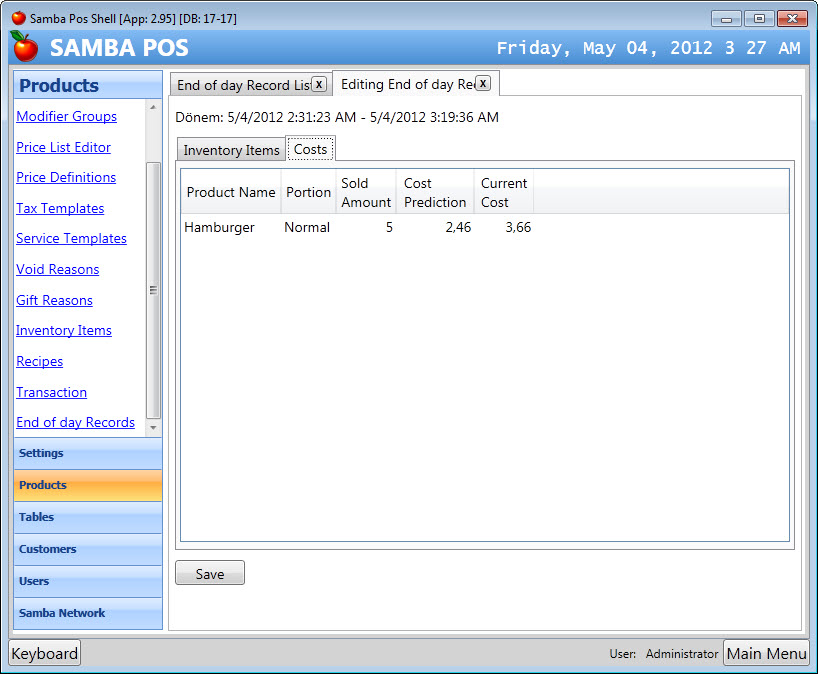Image resolution: width=818 pixels, height=674 pixels.
Task: Open Service Templates link
Action: pyautogui.click(x=71, y=238)
